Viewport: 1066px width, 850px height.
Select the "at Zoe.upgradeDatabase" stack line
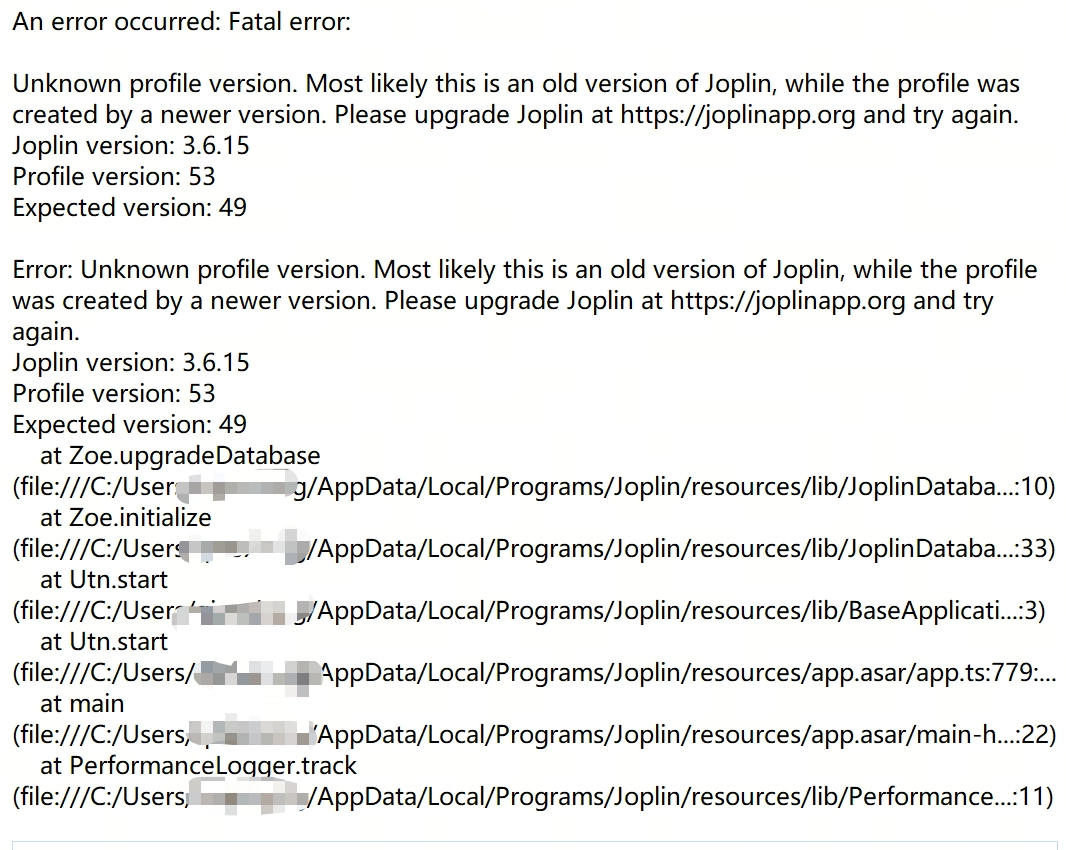tap(180, 456)
